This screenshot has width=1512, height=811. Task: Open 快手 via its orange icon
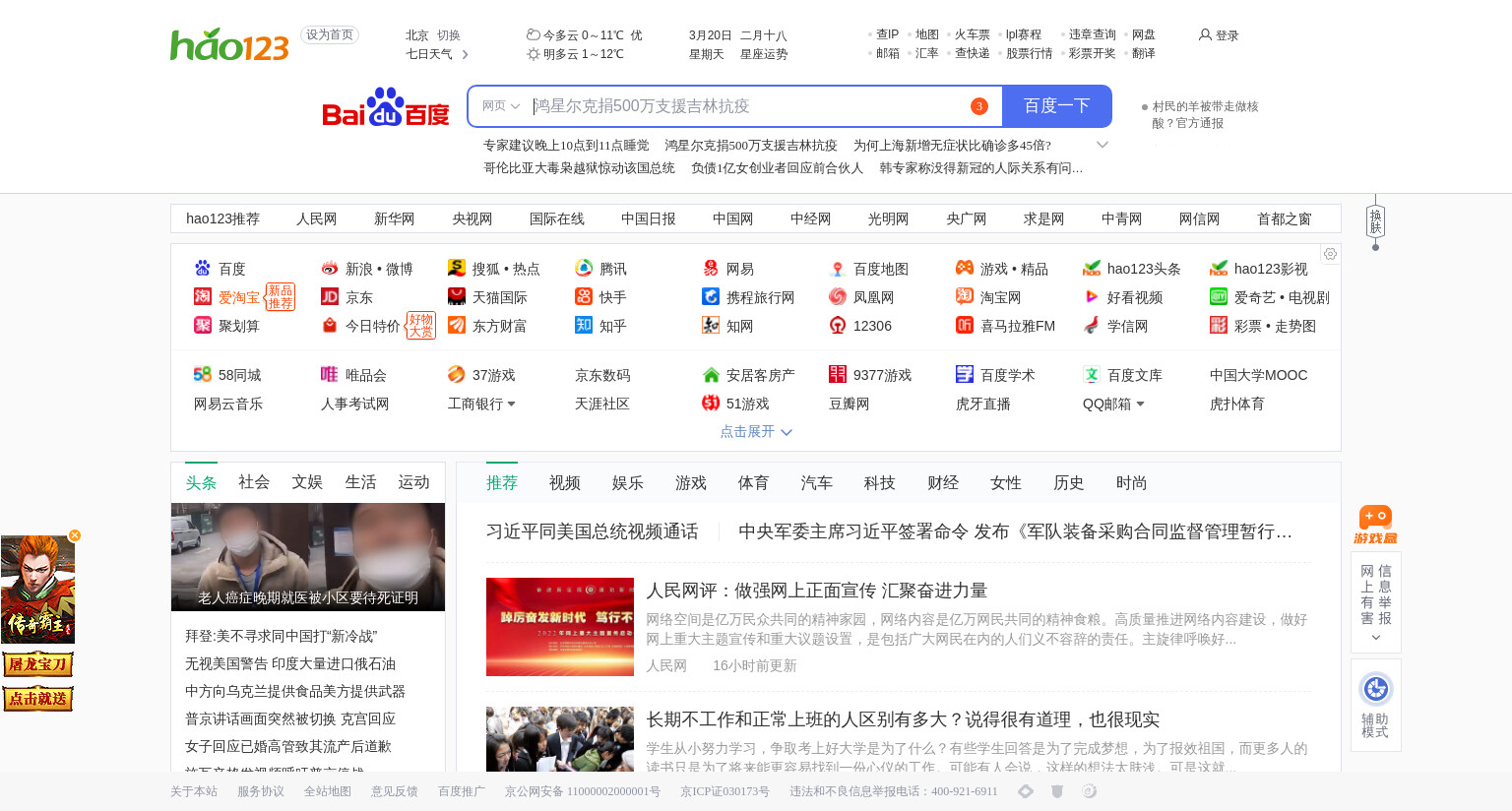pos(584,296)
